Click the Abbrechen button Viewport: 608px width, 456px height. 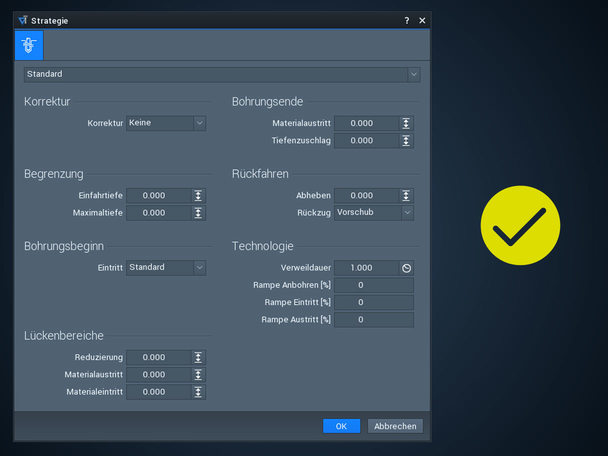pyautogui.click(x=395, y=426)
